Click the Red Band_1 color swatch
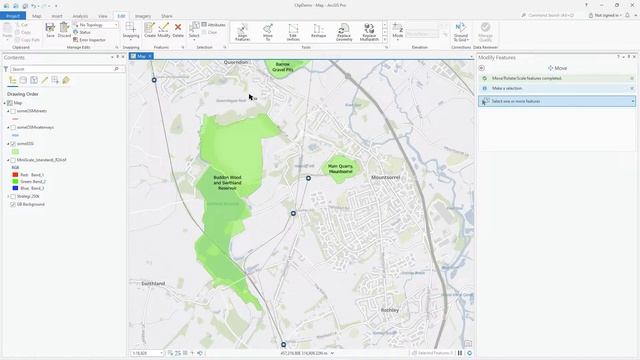640x360 pixels. click(x=15, y=175)
